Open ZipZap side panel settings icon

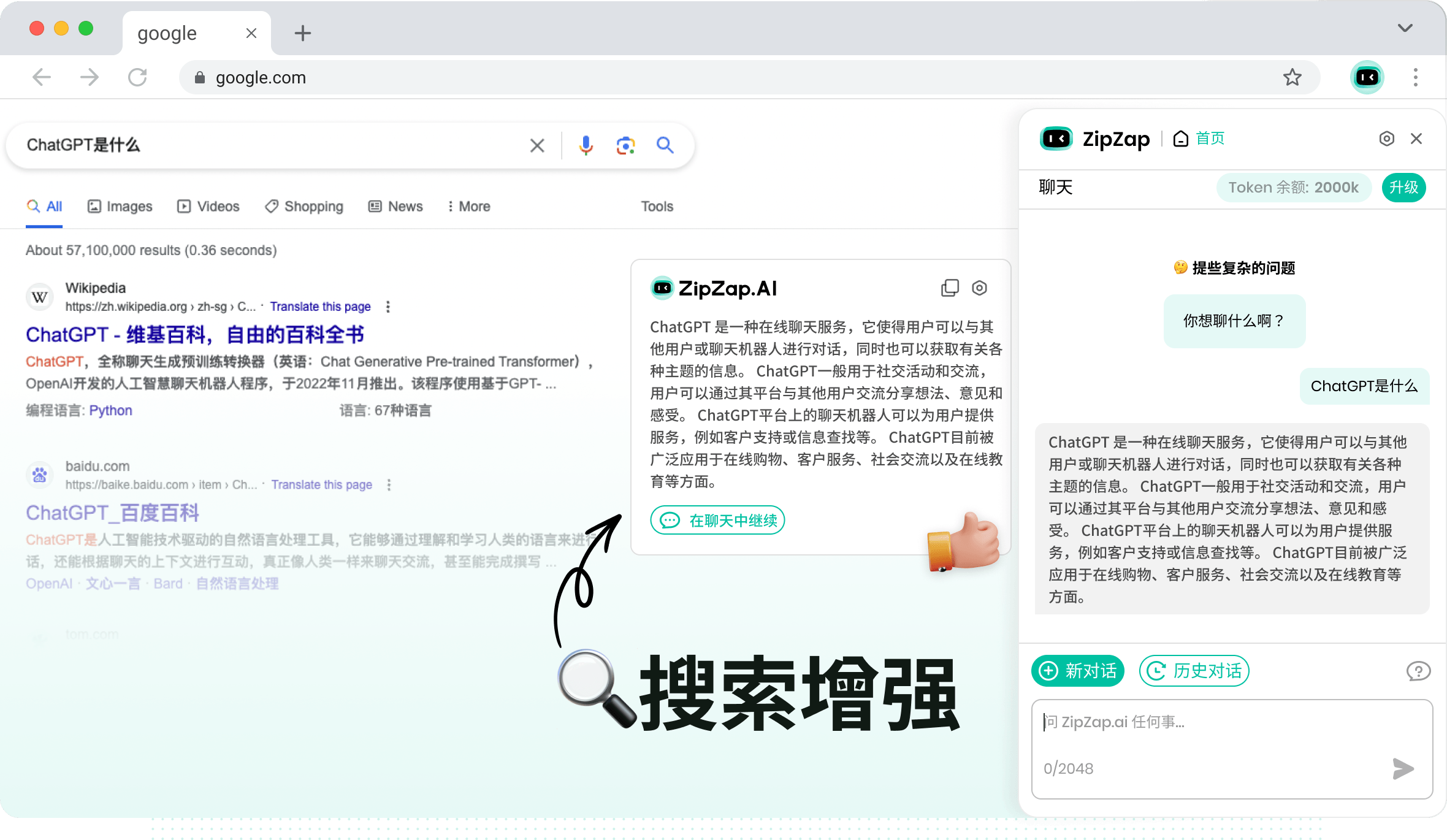pyautogui.click(x=1386, y=139)
